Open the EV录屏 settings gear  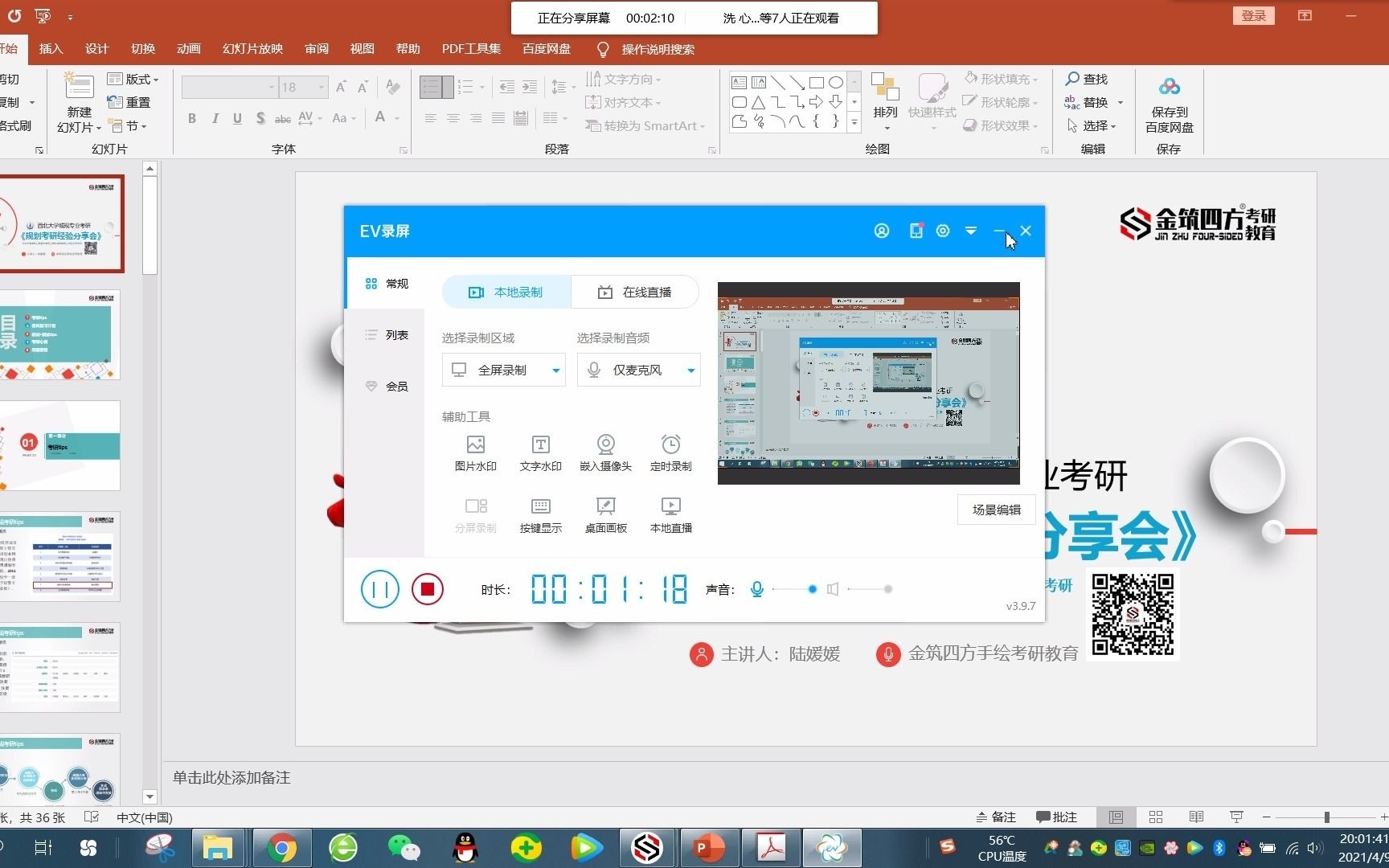pos(943,231)
